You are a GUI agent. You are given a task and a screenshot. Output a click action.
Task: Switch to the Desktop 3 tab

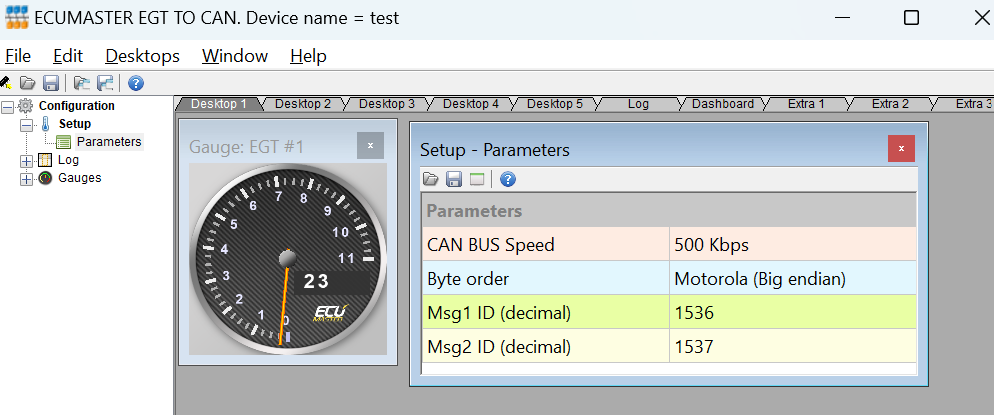(x=387, y=104)
